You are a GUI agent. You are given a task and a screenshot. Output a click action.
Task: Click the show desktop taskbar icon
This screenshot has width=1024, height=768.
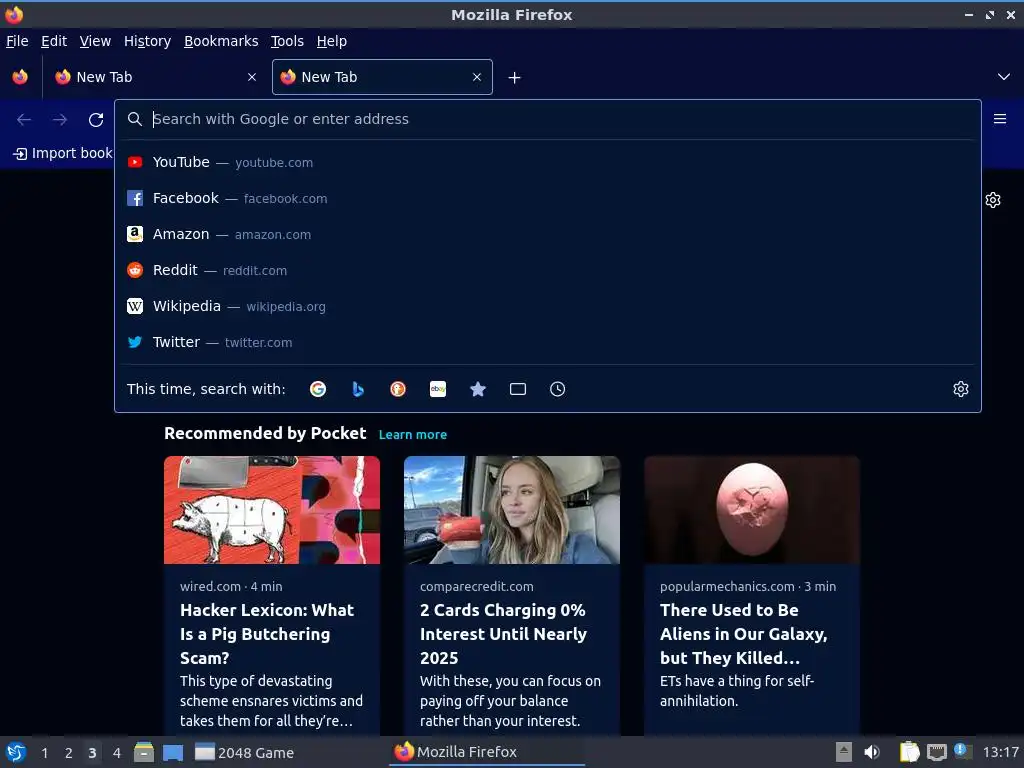coord(173,753)
